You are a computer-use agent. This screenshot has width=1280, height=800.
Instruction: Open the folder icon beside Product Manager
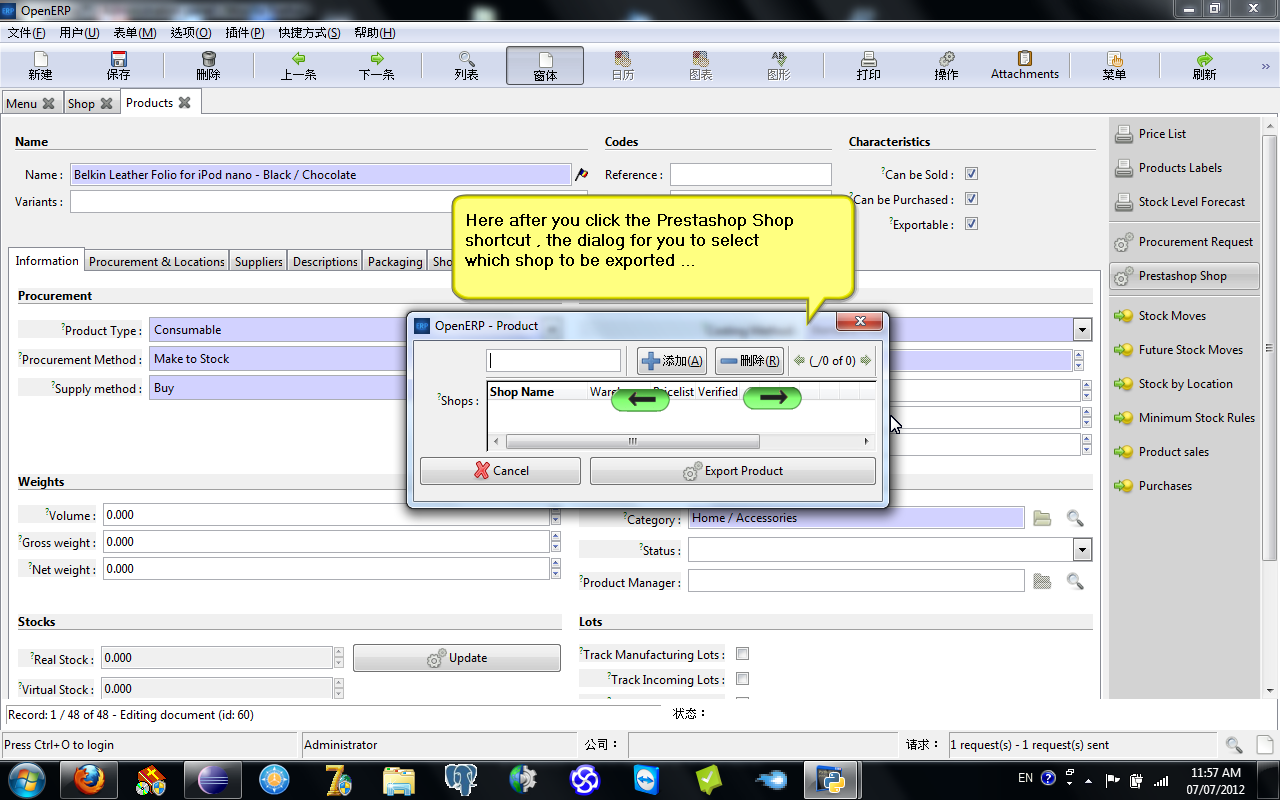1042,581
